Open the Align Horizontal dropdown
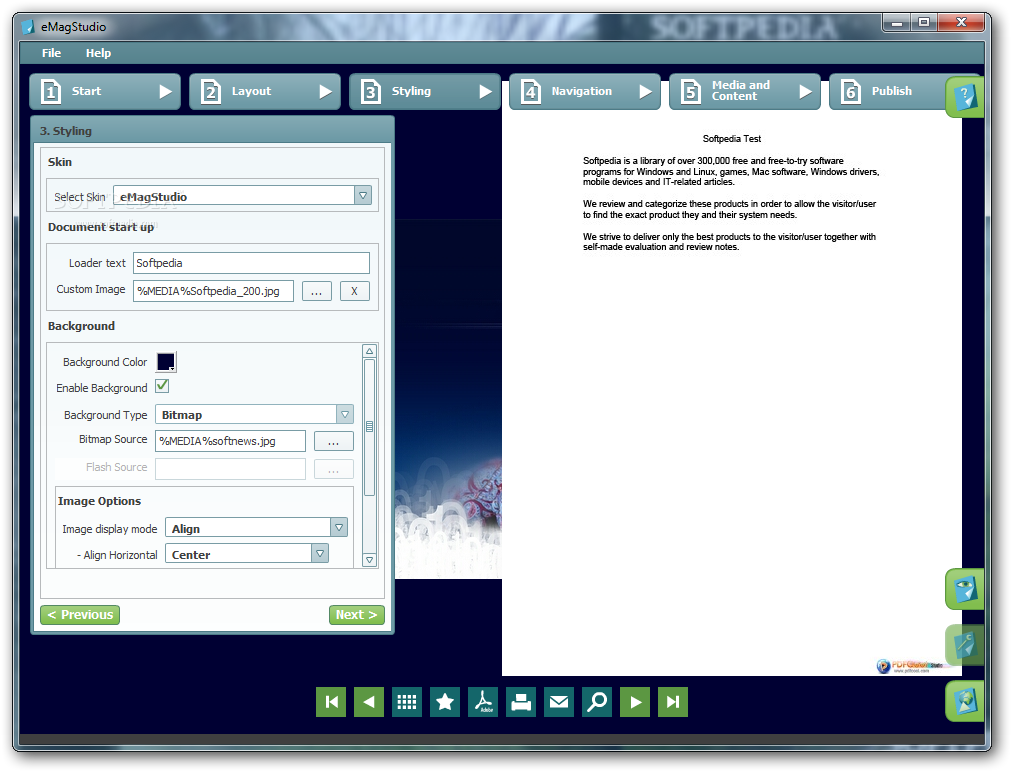 click(319, 553)
